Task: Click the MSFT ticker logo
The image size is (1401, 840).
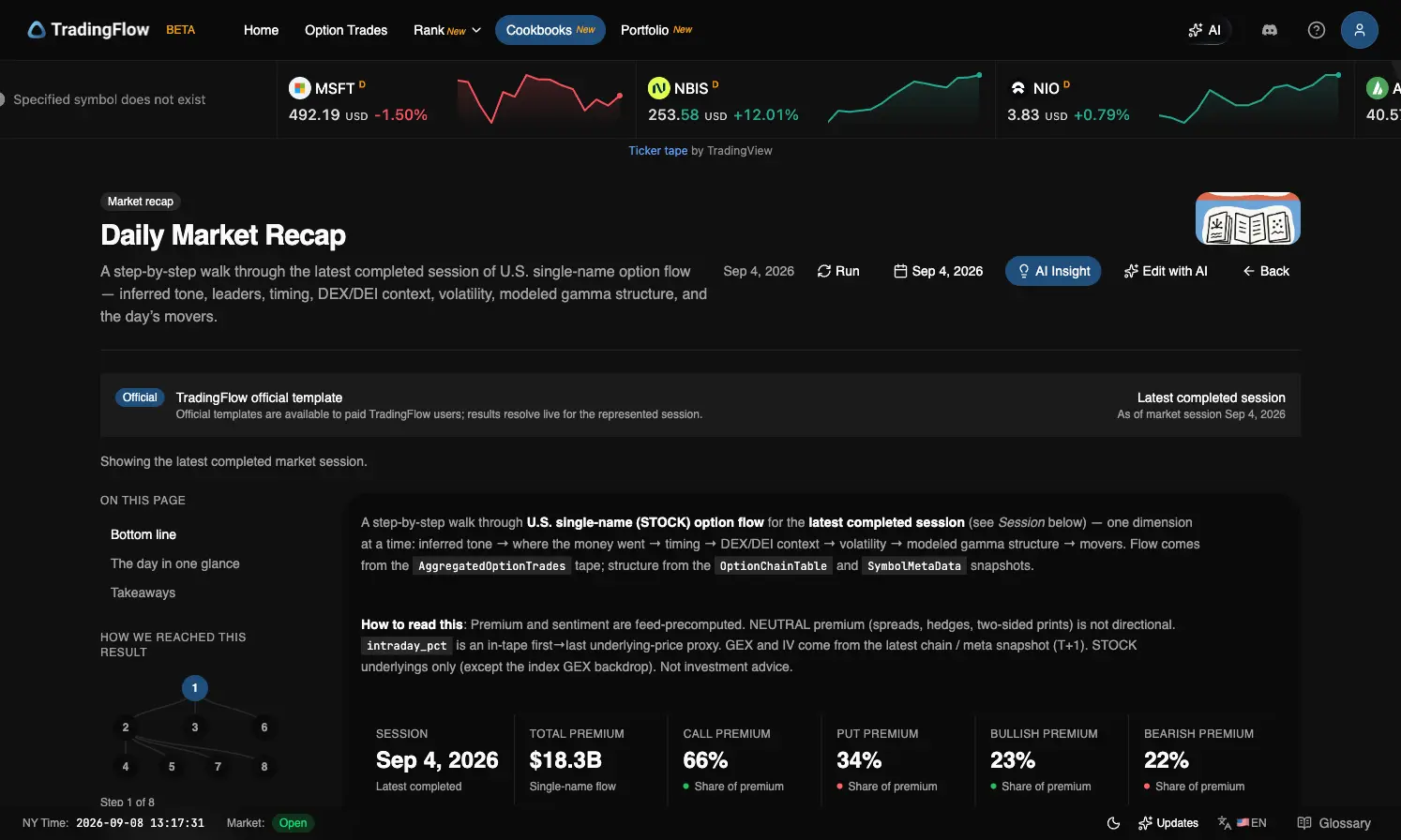Action: tap(299, 88)
